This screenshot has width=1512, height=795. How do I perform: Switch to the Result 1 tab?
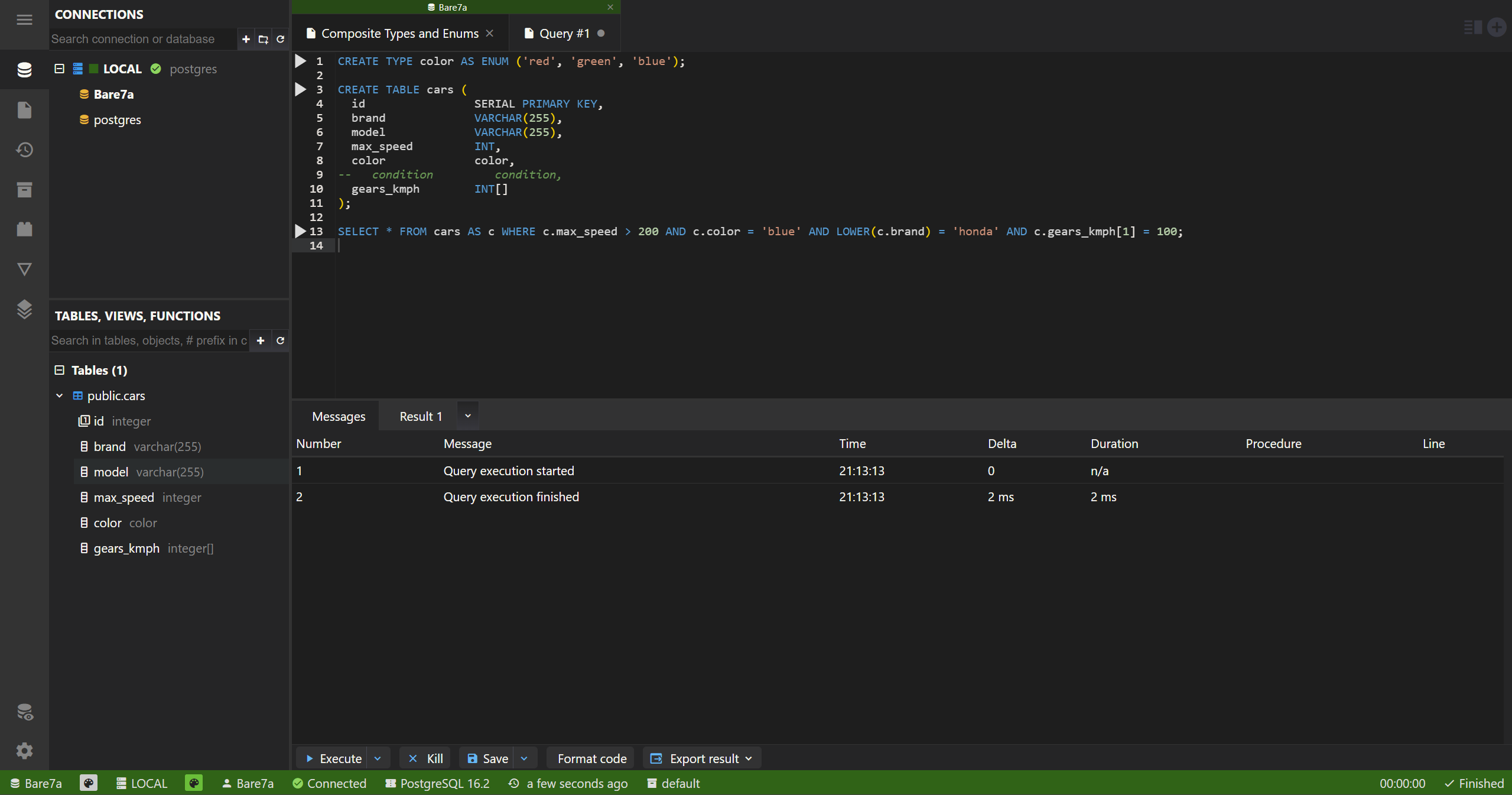pyautogui.click(x=421, y=416)
